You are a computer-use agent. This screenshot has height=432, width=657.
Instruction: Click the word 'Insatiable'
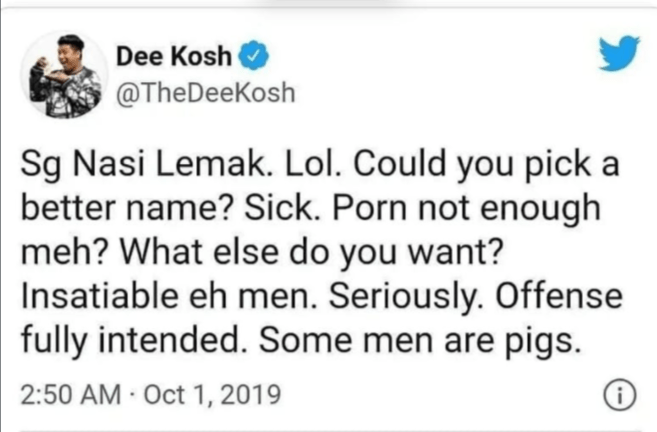(100, 296)
